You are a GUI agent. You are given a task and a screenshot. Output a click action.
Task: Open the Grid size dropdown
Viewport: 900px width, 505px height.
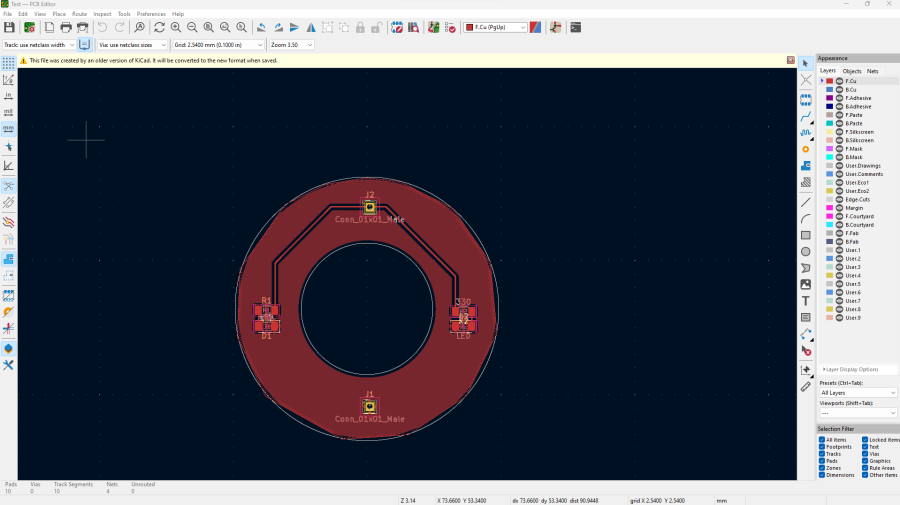coord(217,45)
